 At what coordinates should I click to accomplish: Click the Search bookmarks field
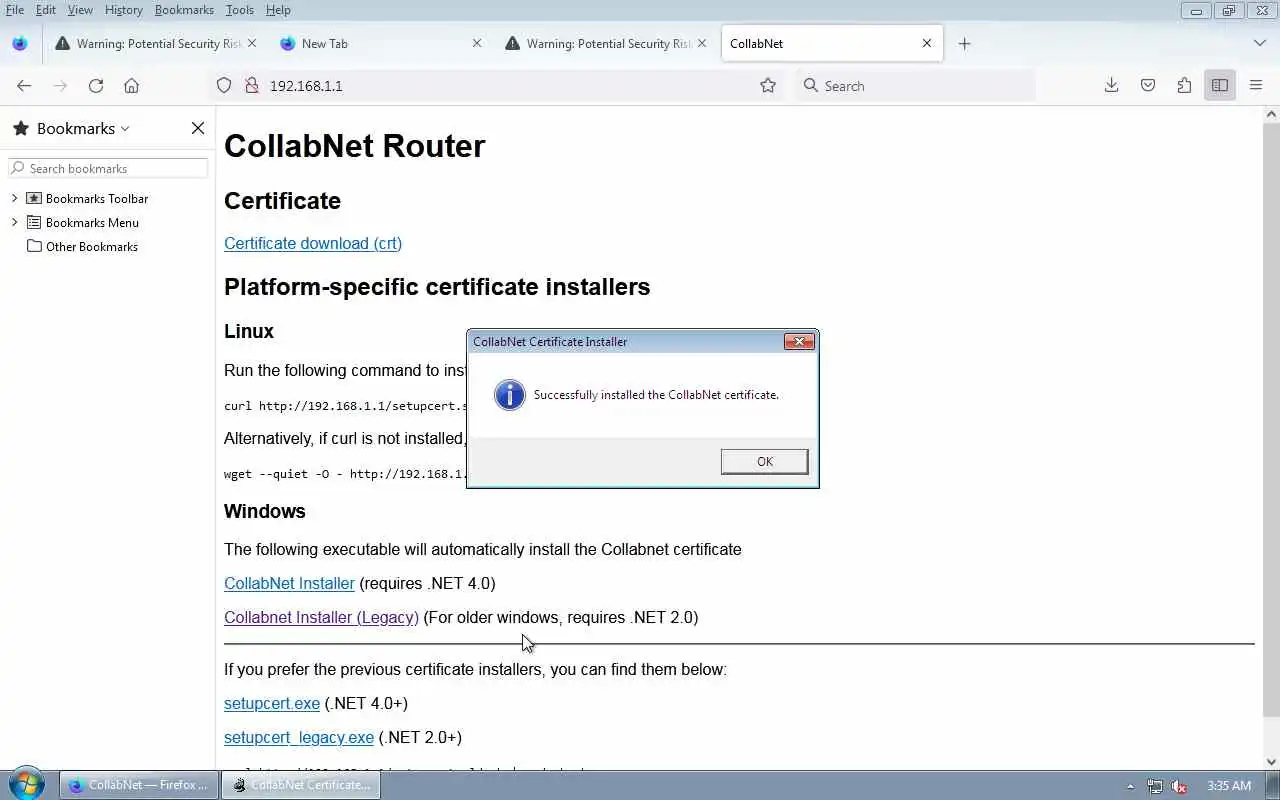click(x=108, y=168)
